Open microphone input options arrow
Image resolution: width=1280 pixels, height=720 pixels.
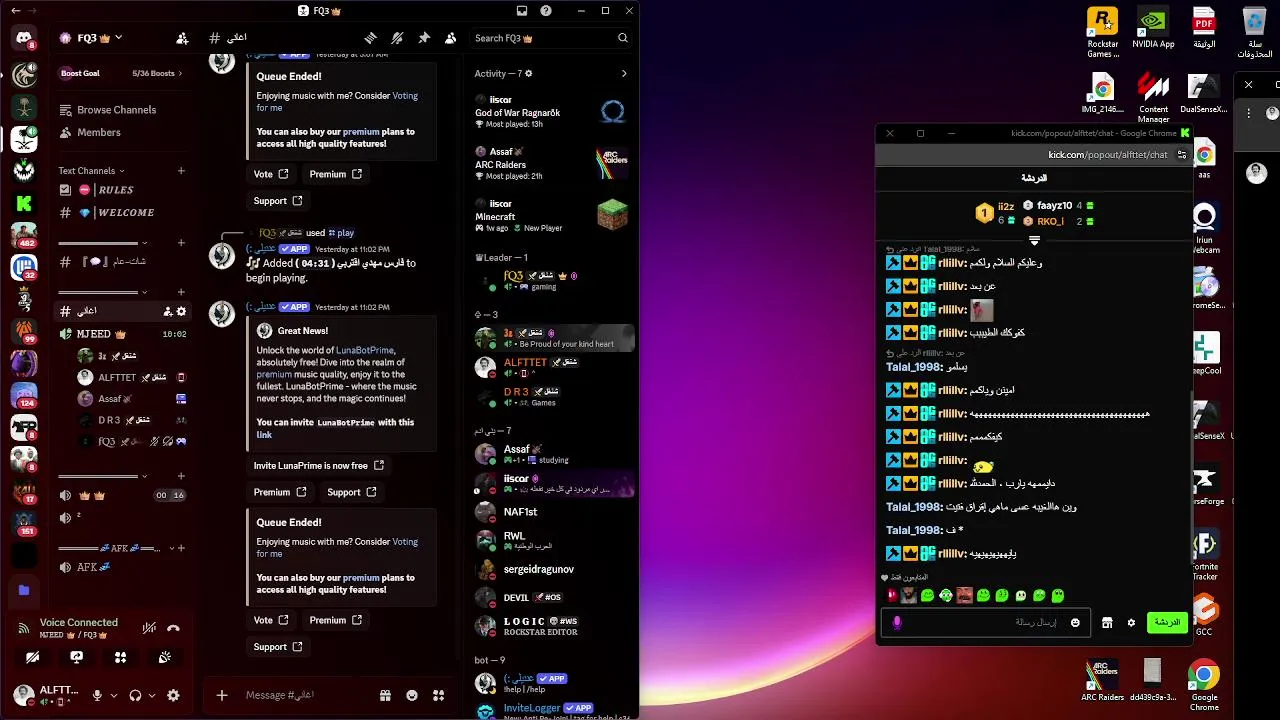pyautogui.click(x=113, y=696)
